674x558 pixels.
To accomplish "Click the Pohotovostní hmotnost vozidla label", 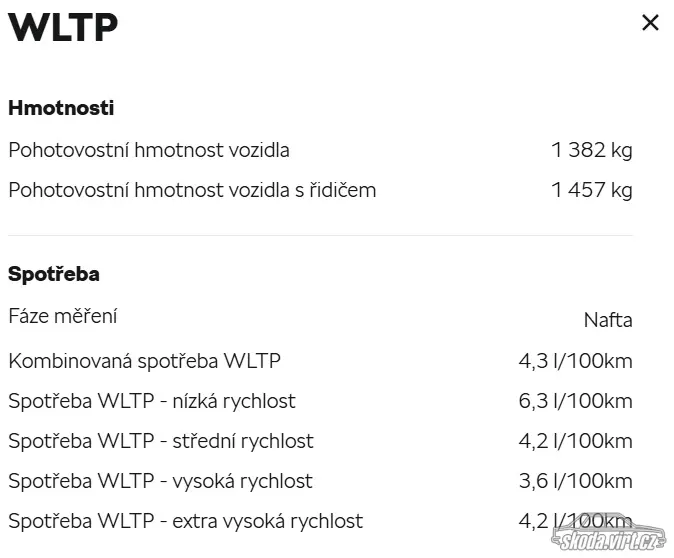I will (x=149, y=150).
